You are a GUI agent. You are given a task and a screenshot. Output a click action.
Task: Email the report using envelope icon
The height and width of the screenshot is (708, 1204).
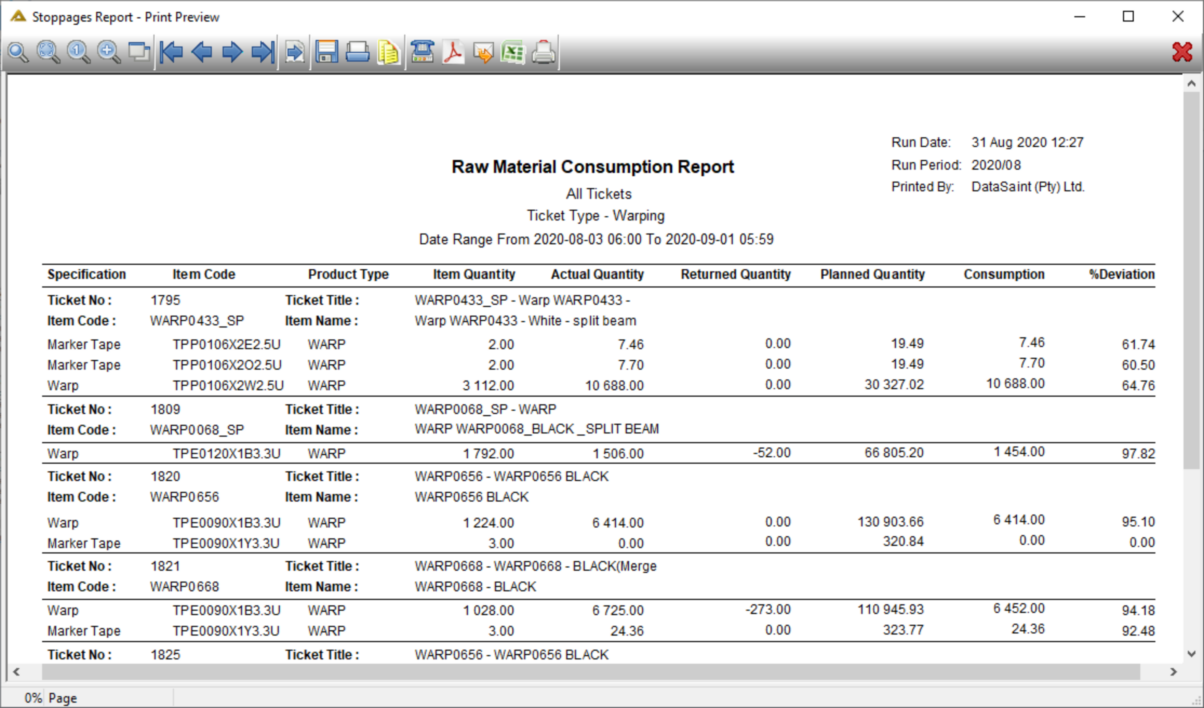483,52
